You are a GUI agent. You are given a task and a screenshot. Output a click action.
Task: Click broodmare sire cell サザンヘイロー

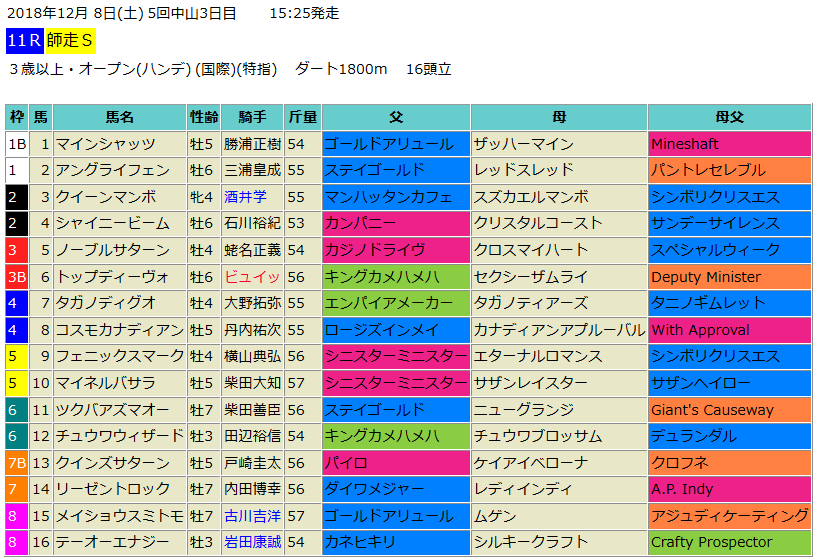click(729, 383)
